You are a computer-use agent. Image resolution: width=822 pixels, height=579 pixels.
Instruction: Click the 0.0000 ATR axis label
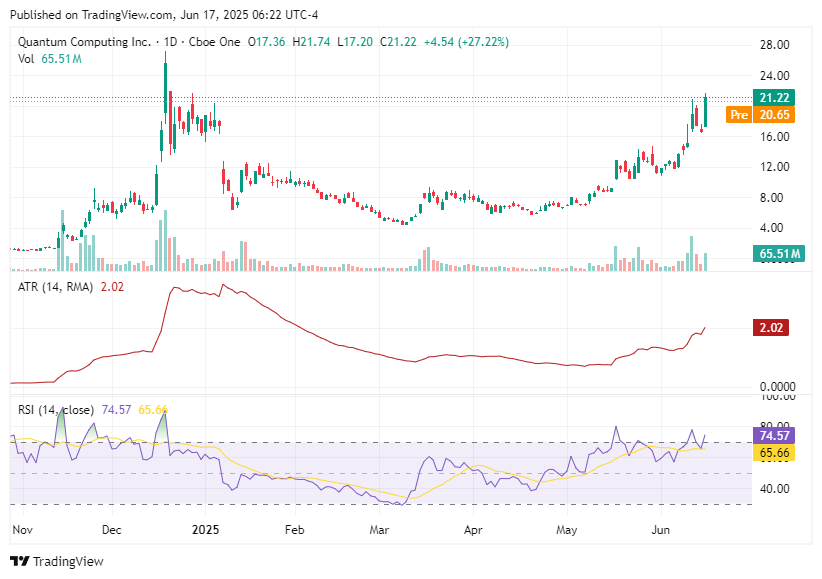point(777,387)
